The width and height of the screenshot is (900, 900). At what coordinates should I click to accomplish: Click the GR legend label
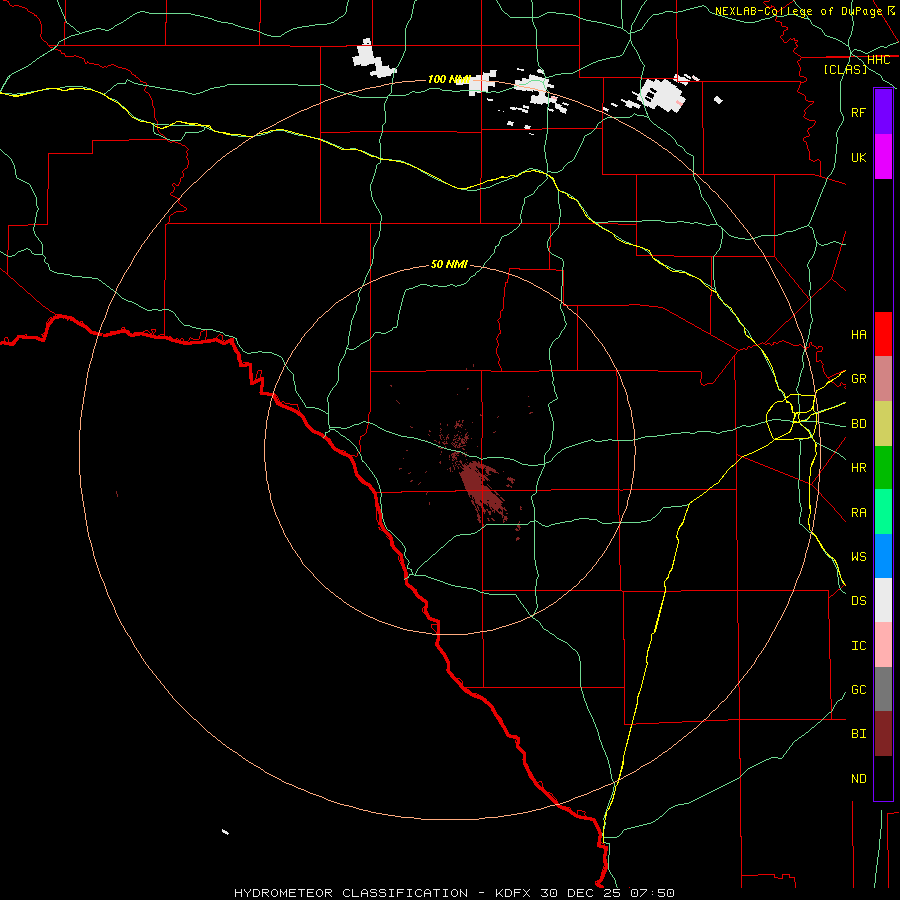click(858, 379)
